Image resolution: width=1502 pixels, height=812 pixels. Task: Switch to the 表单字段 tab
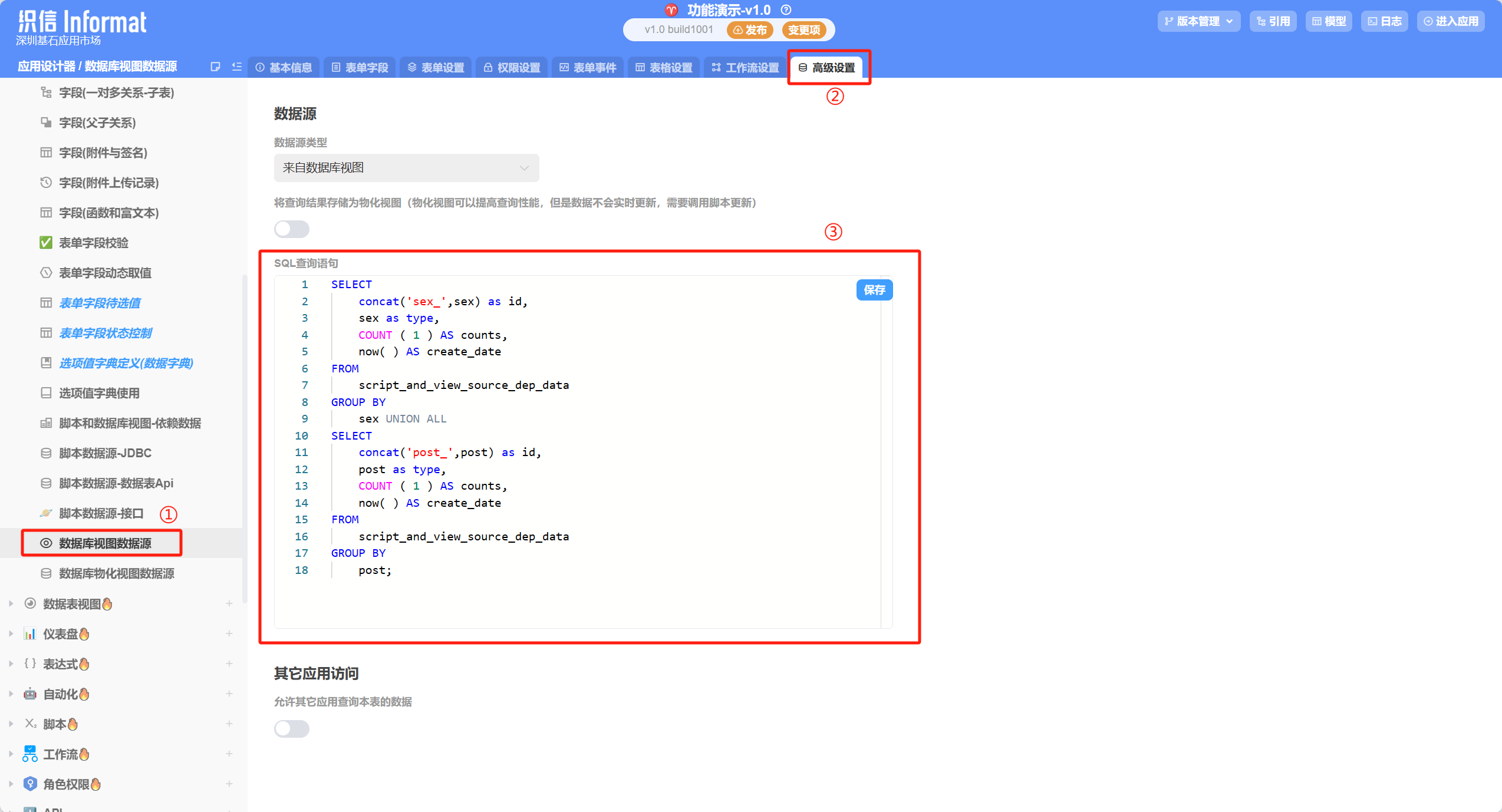[360, 68]
